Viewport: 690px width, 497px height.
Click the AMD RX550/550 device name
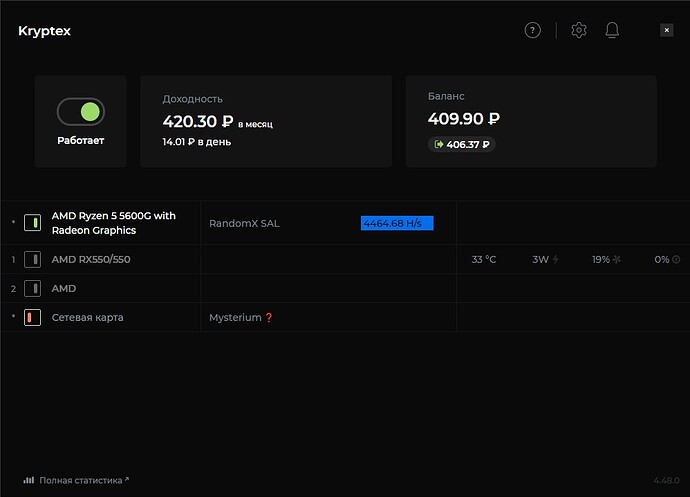coord(91,259)
